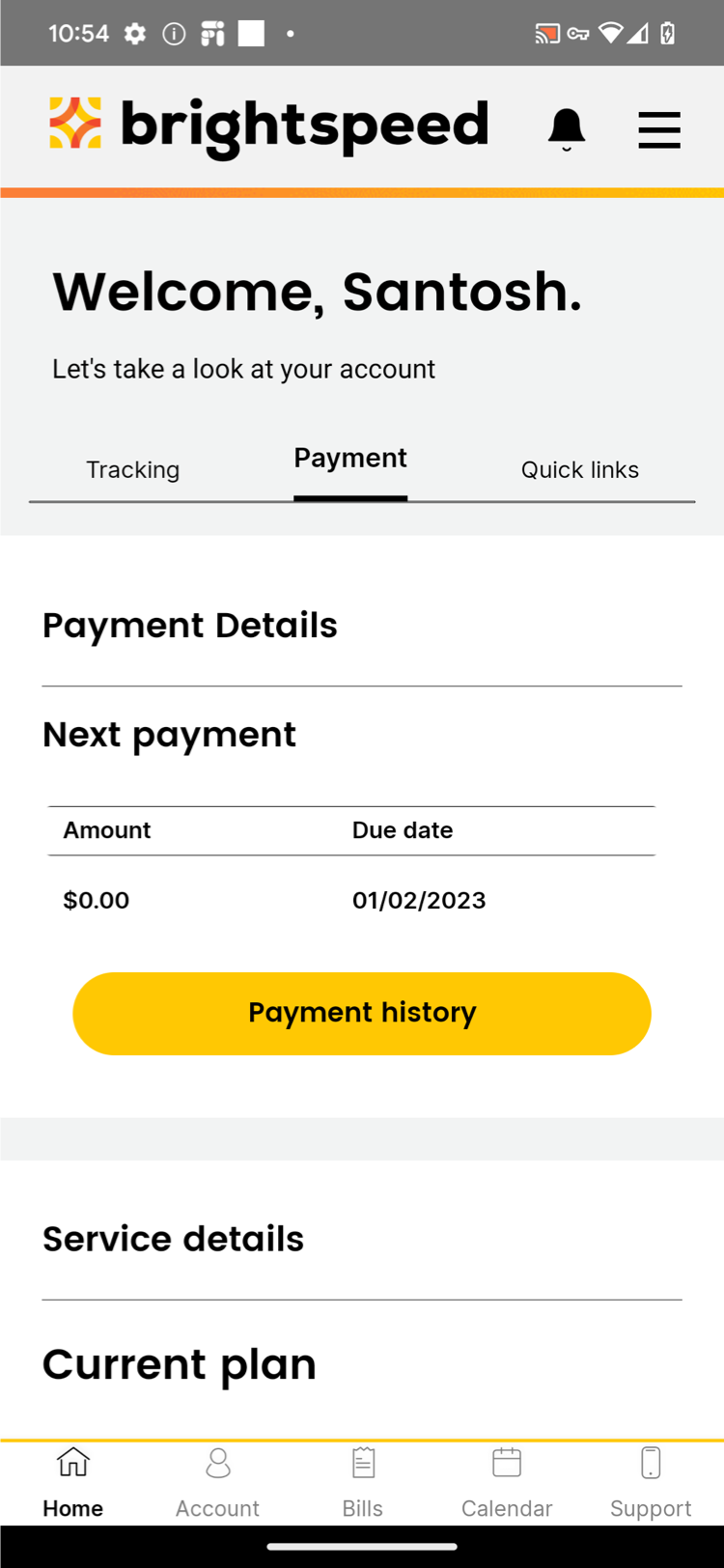Open the Bills document icon
Image resolution: width=724 pixels, height=1568 pixels.
click(363, 1463)
